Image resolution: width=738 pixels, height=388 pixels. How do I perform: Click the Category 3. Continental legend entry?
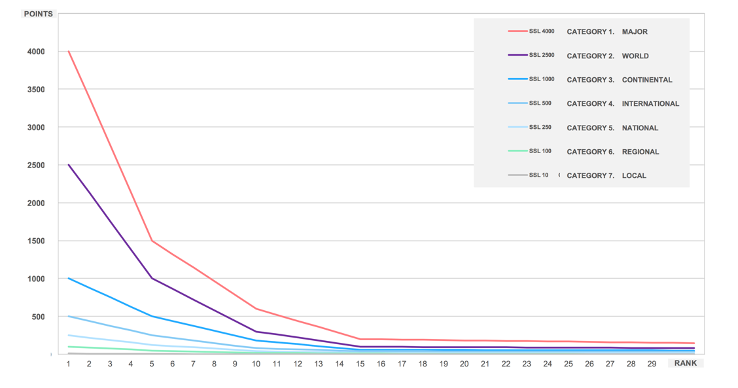pyautogui.click(x=619, y=80)
